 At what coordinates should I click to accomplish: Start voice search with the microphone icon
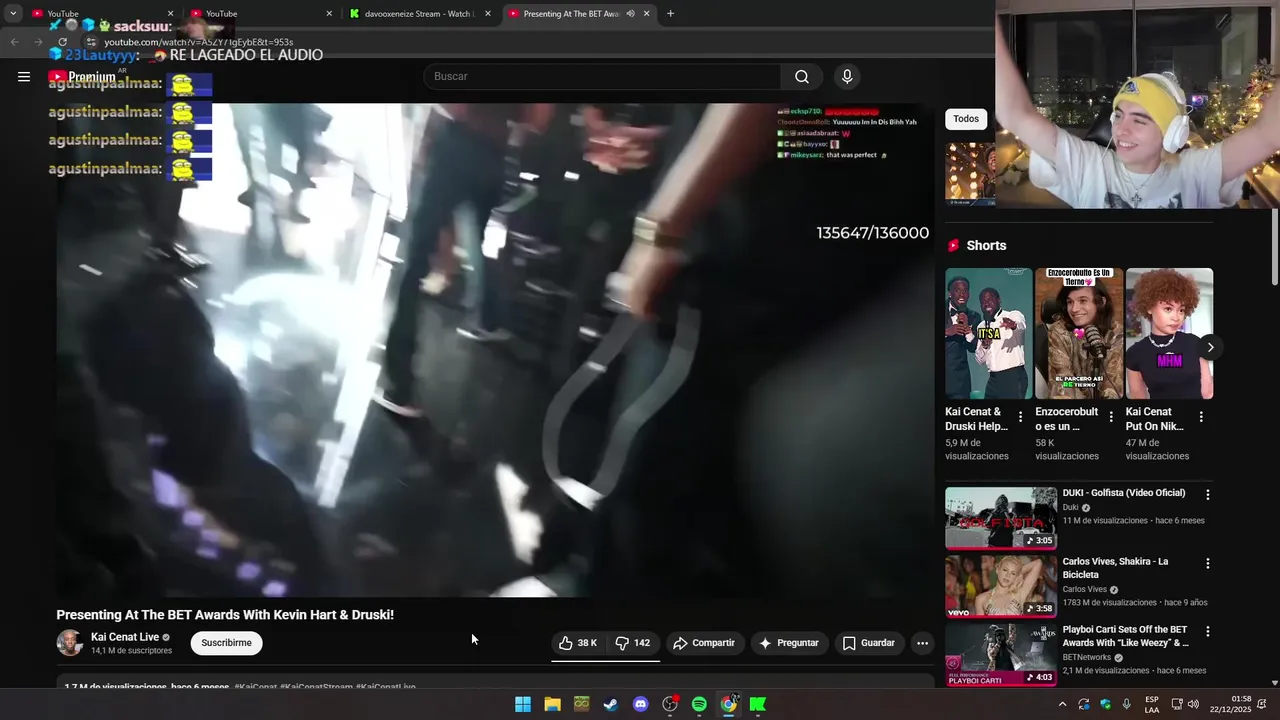[847, 77]
